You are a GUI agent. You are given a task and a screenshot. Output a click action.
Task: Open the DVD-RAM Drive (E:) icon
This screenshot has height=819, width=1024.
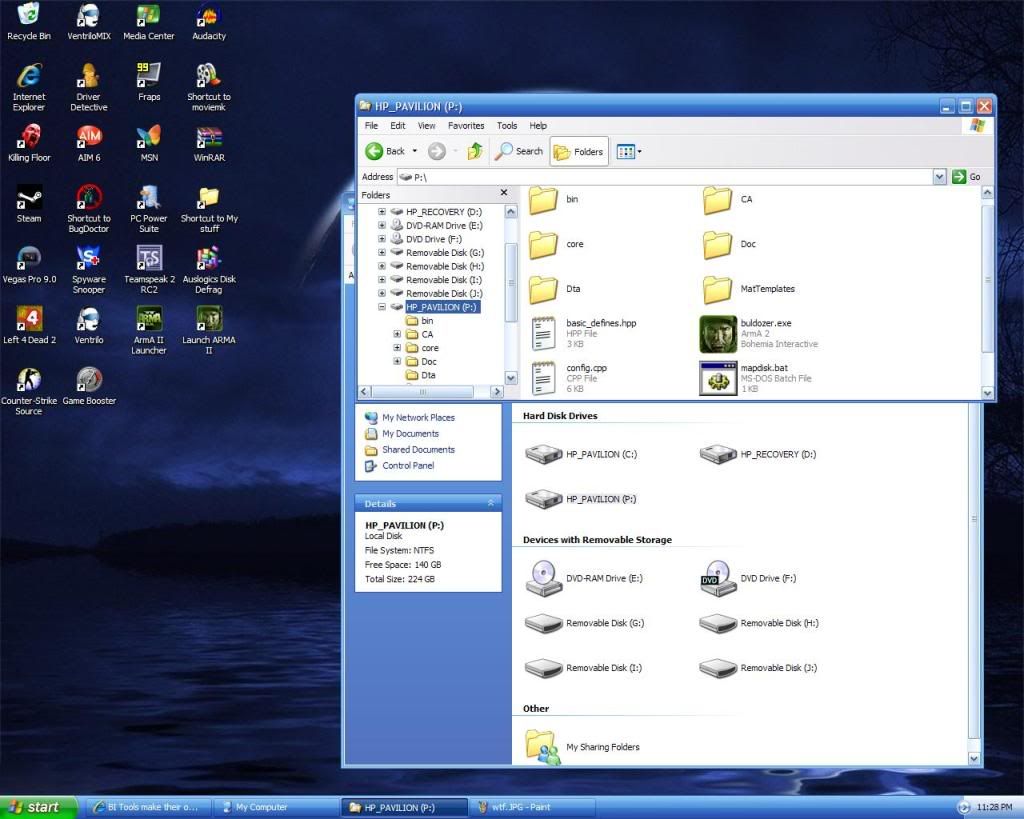542,578
